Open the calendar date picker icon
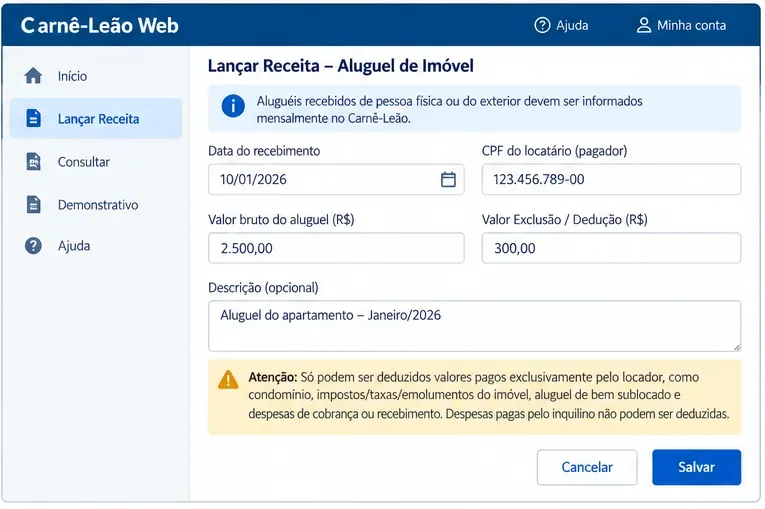Image resolution: width=765 pixels, height=509 pixels. point(448,179)
